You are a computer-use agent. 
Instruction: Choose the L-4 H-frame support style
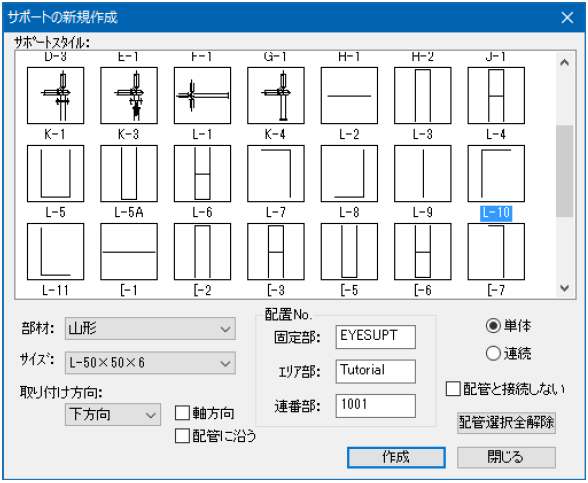pos(496,96)
